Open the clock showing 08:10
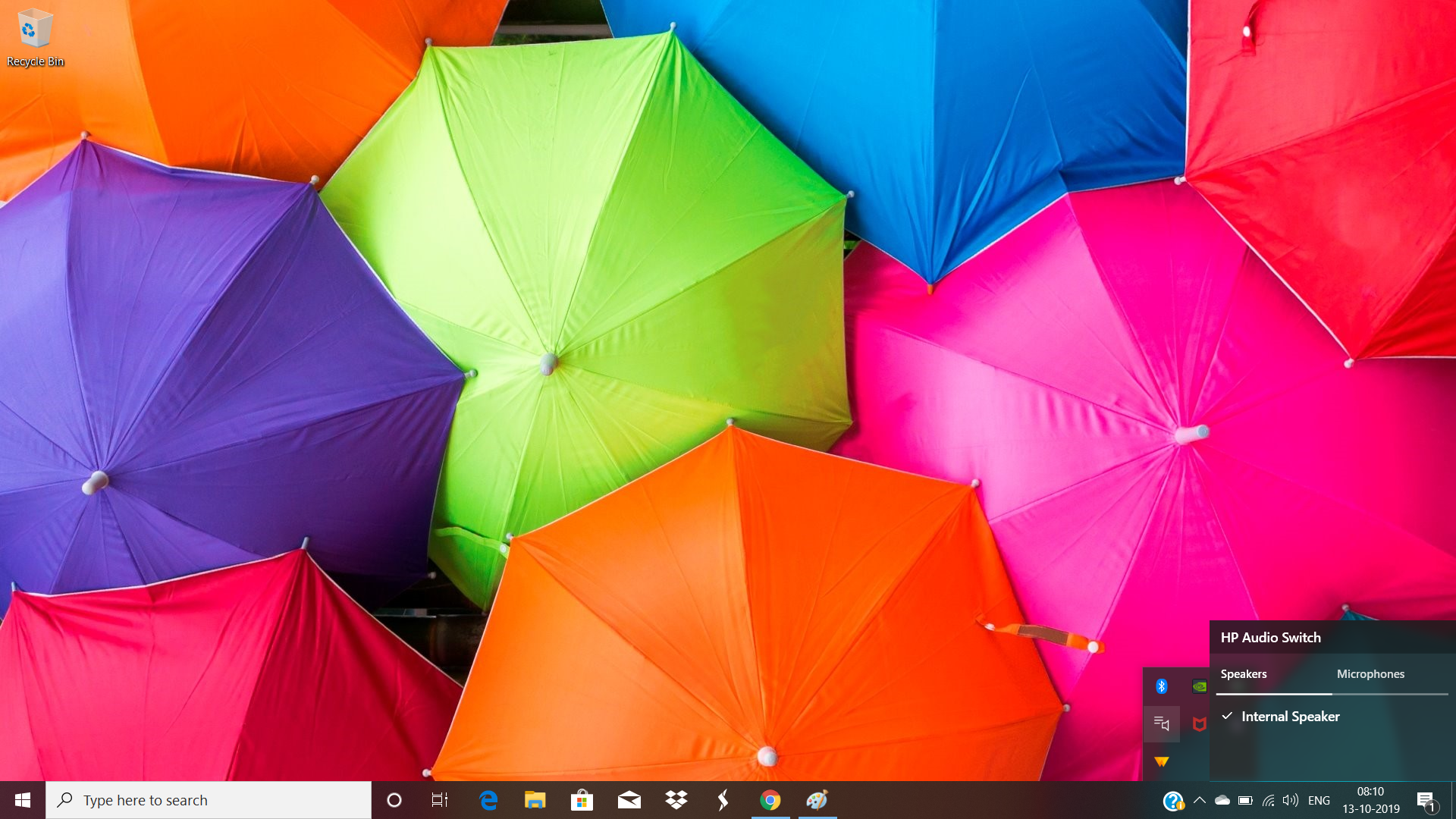Image resolution: width=1456 pixels, height=819 pixels. point(1371,800)
